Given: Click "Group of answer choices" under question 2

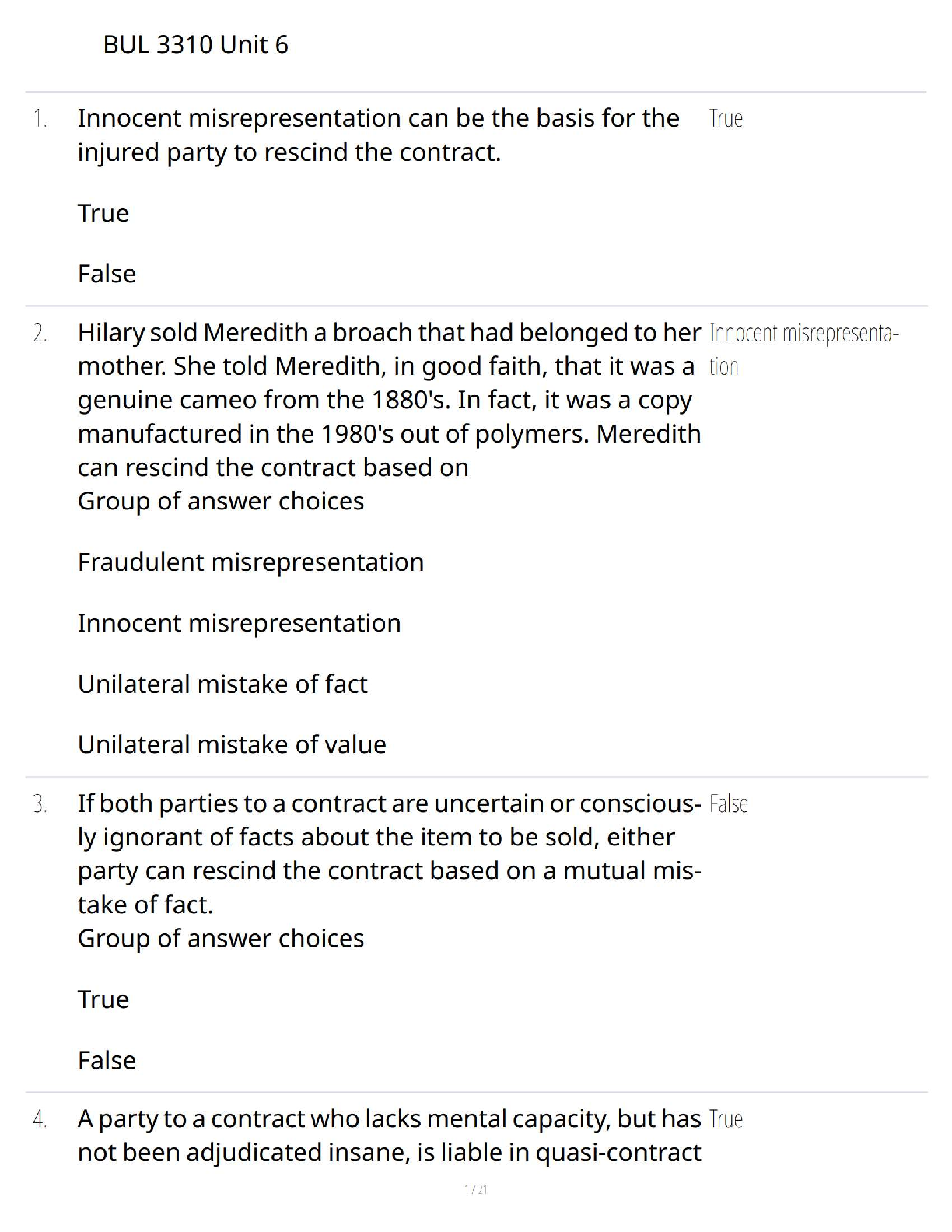Looking at the screenshot, I should click(x=221, y=501).
